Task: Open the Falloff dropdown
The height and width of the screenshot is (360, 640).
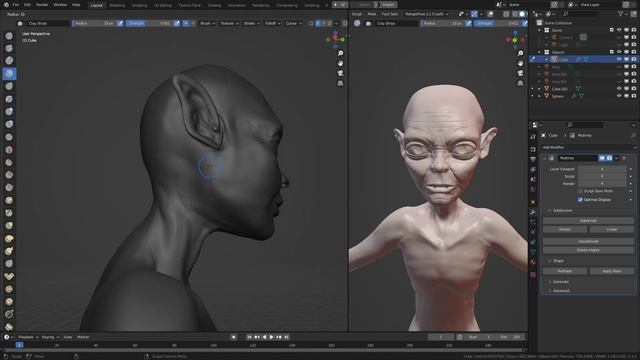Action: 272,23
